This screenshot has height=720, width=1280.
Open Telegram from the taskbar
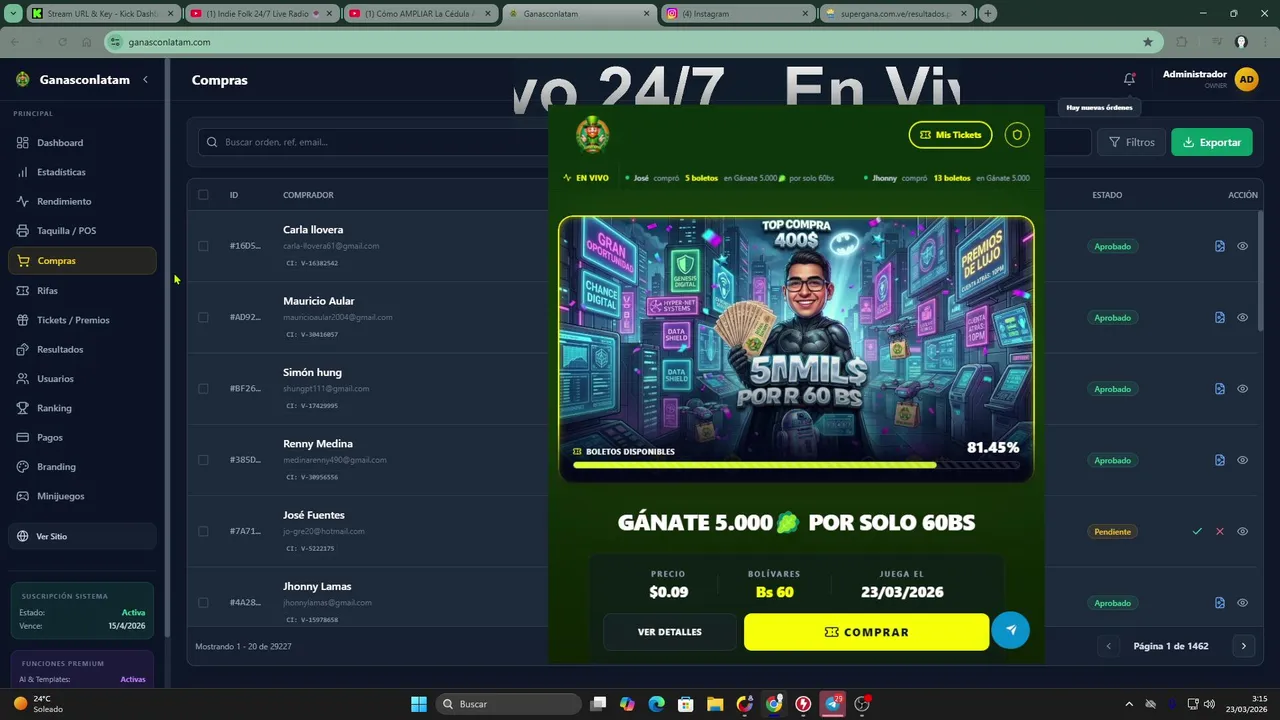click(833, 704)
